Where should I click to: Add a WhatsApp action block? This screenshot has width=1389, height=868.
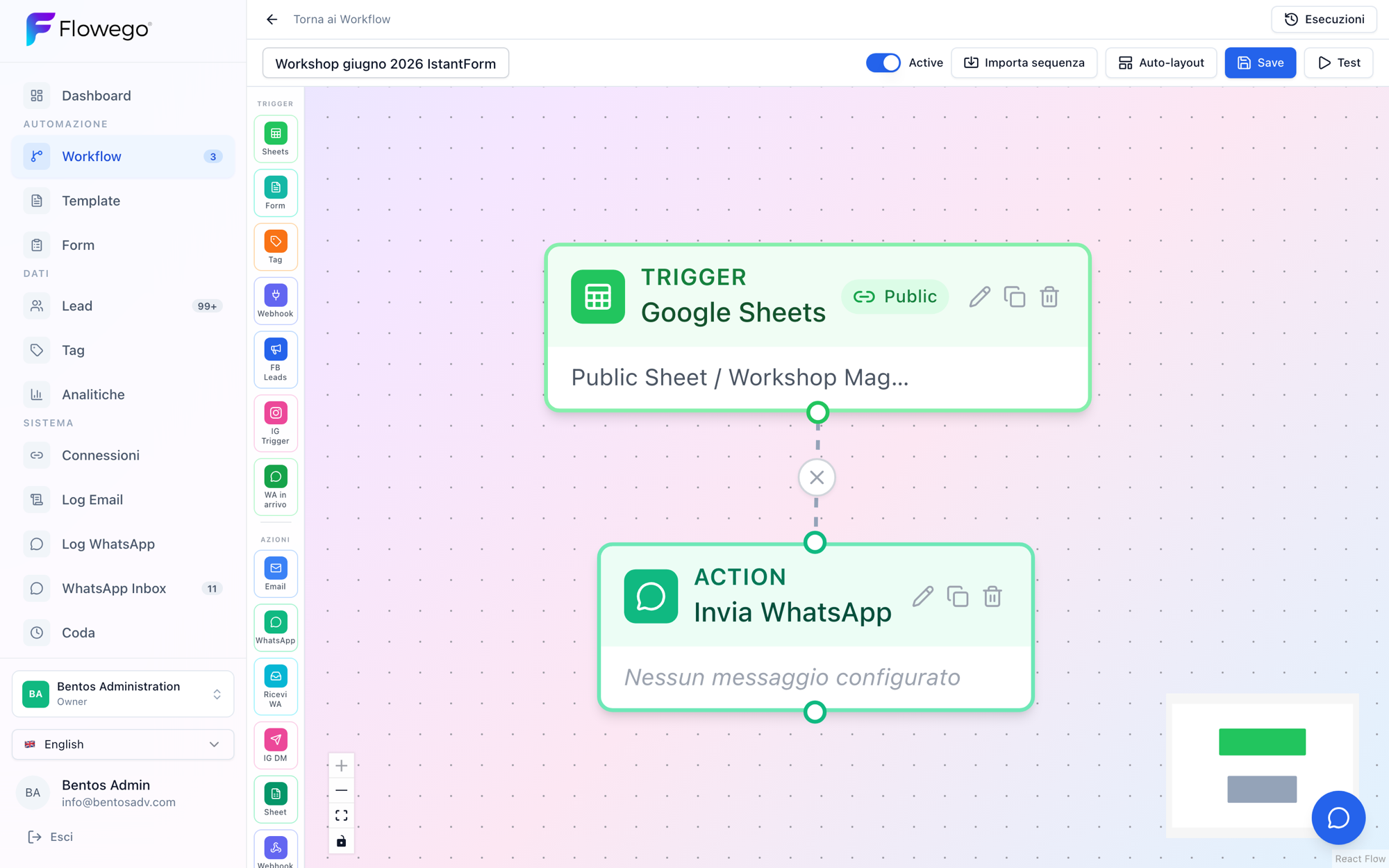click(x=276, y=628)
